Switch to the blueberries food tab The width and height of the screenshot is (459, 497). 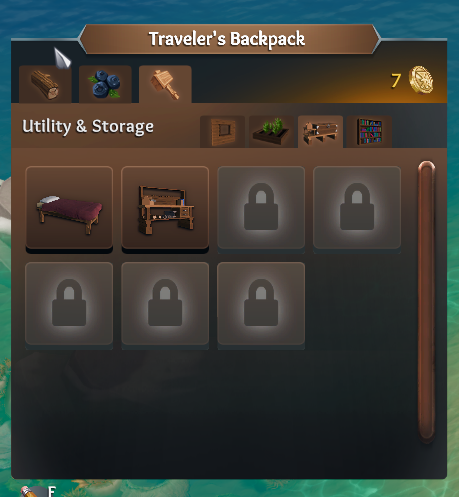[105, 84]
